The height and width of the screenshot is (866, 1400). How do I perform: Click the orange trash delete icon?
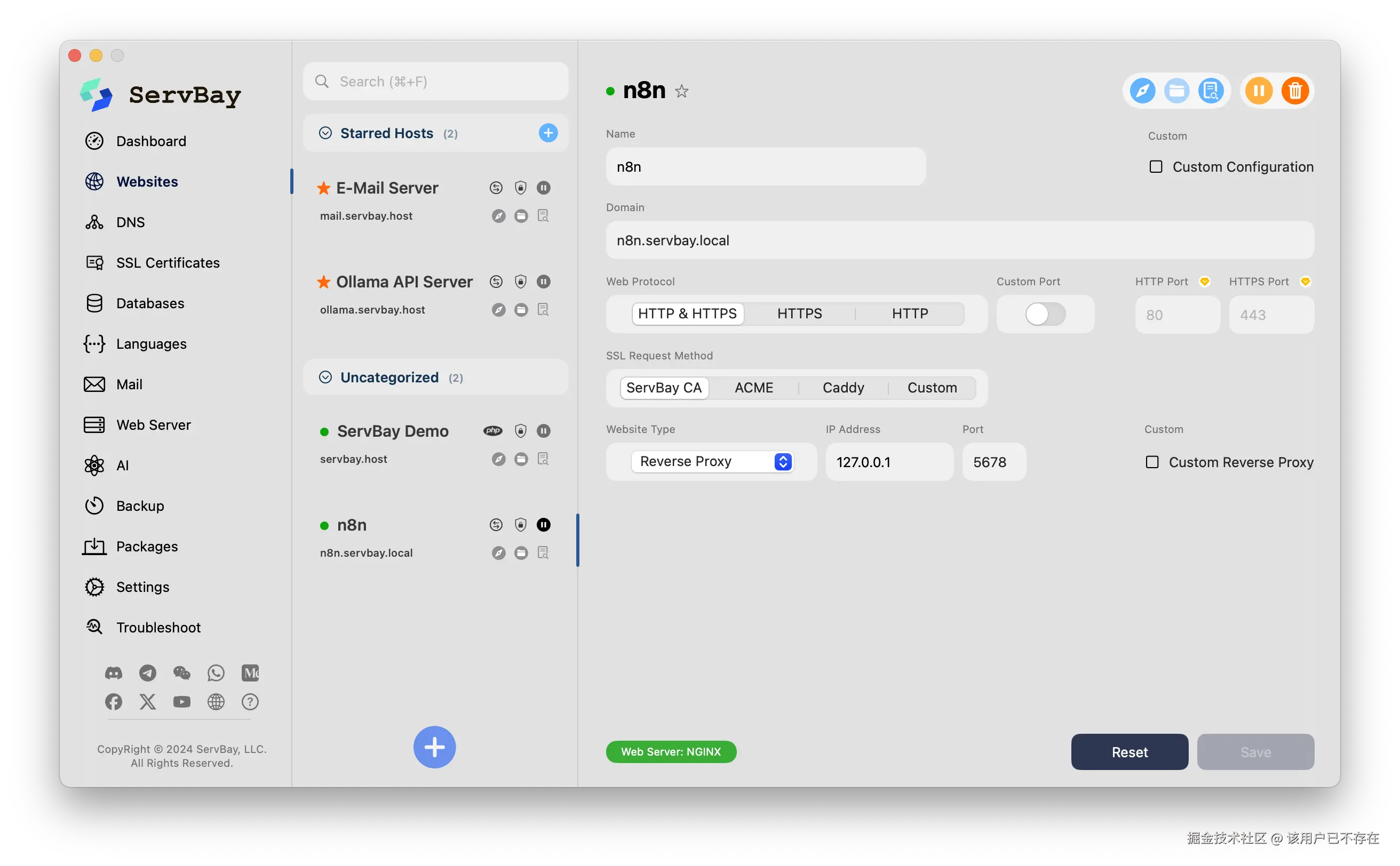point(1294,91)
